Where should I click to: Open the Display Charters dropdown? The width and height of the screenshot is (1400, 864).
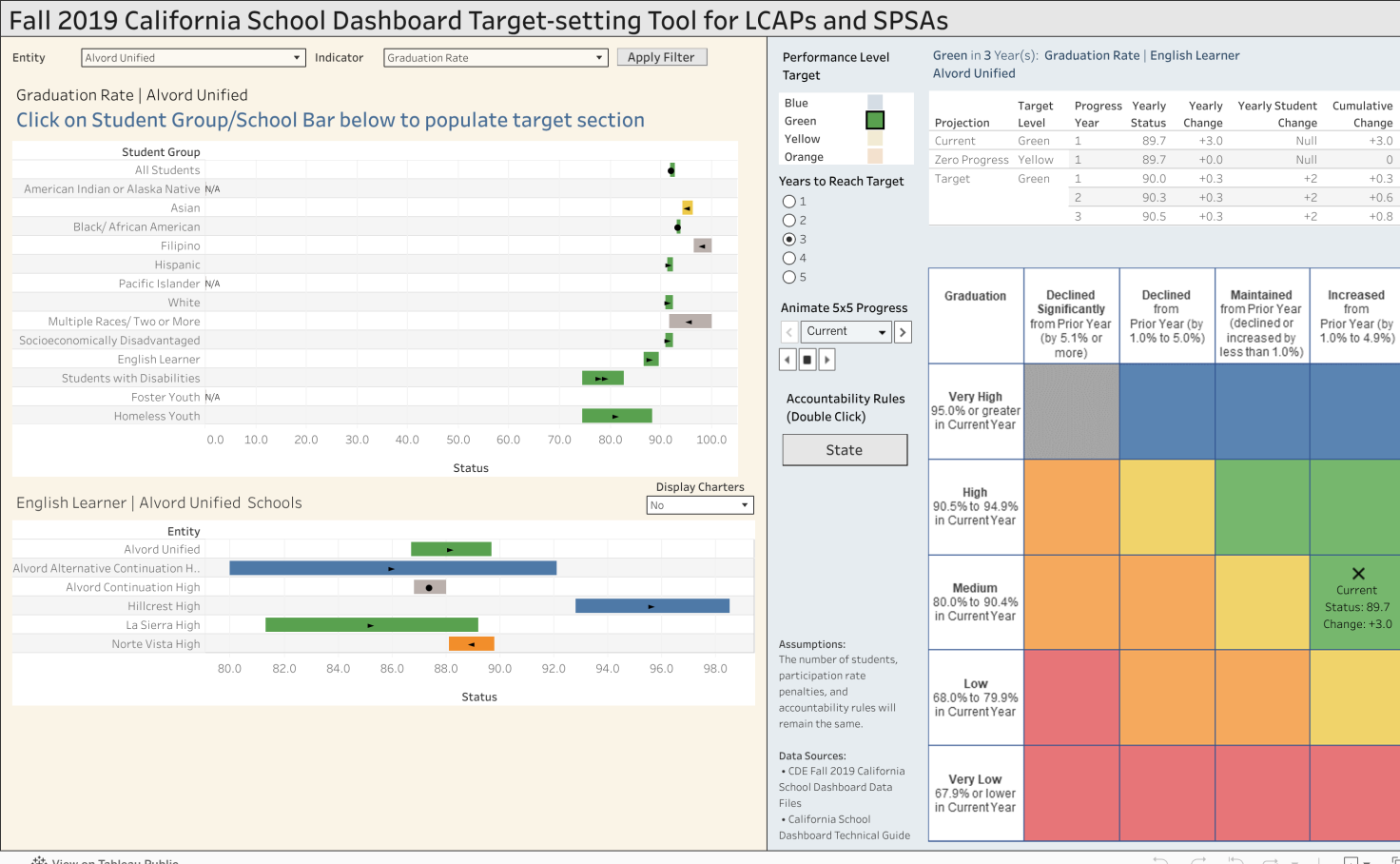[x=699, y=505]
